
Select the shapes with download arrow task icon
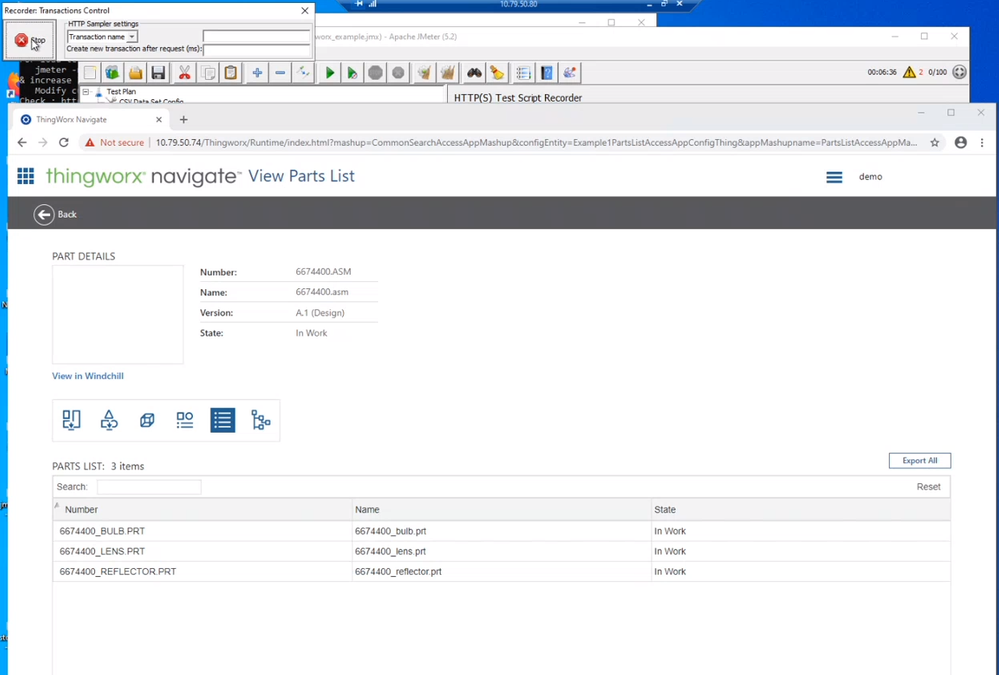pos(109,420)
